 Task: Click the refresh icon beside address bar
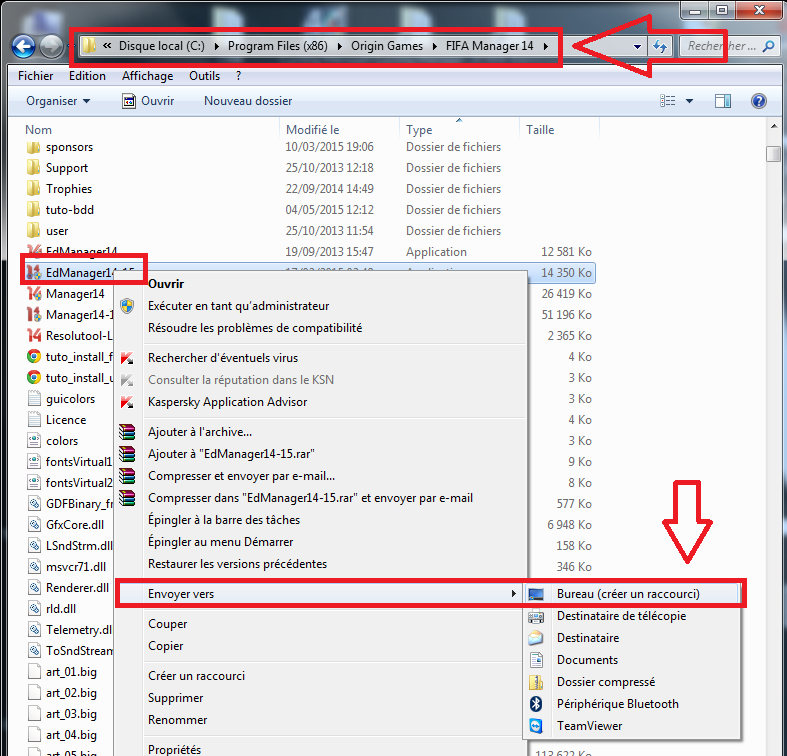660,47
